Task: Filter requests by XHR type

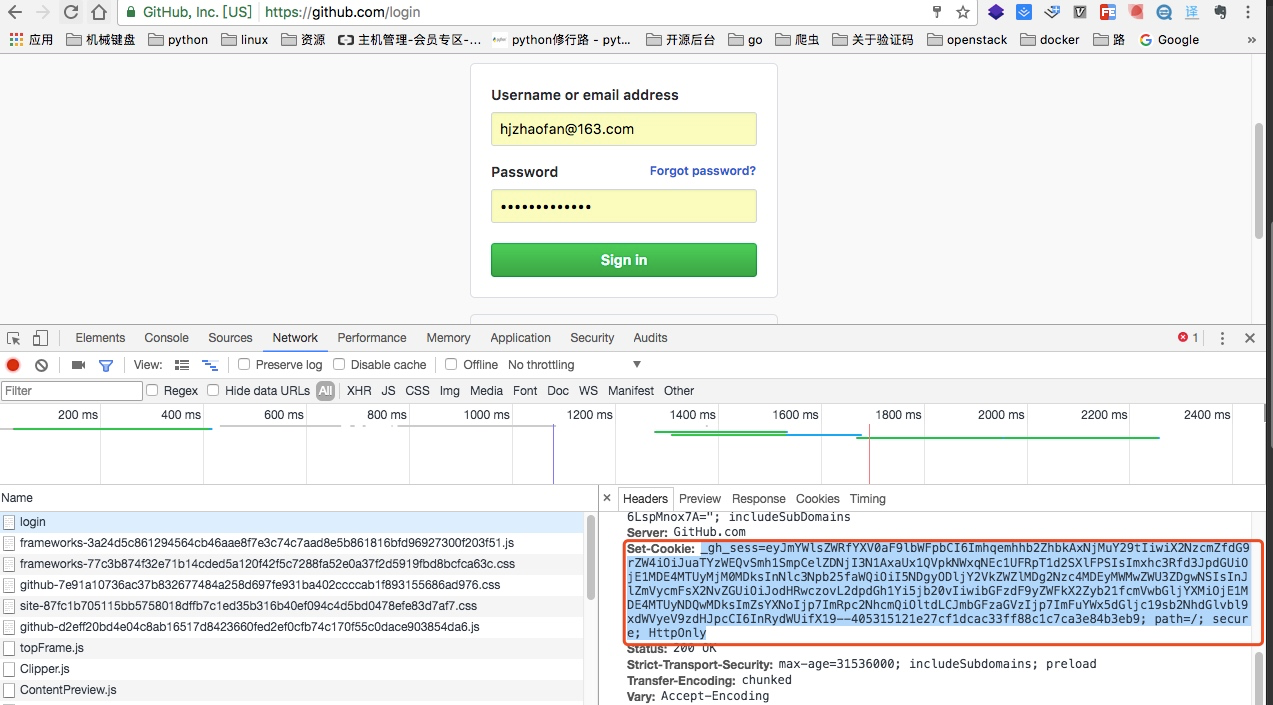Action: point(359,391)
